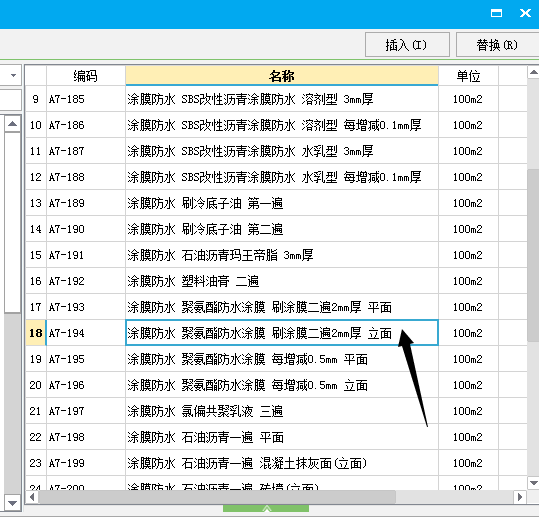This screenshot has height=517, width=539.
Task: Click the horizontal scrollbar left arrow
Action: pos(32,497)
